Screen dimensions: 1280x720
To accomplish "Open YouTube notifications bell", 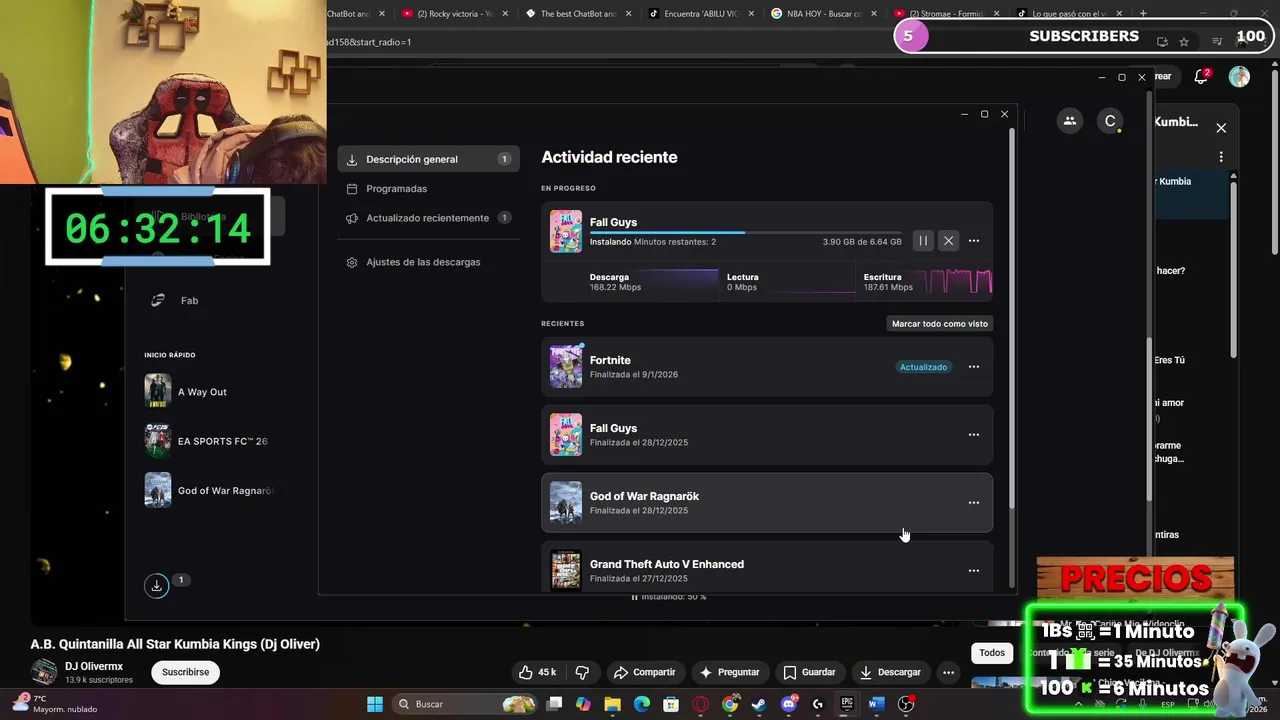I will 1202,77.
